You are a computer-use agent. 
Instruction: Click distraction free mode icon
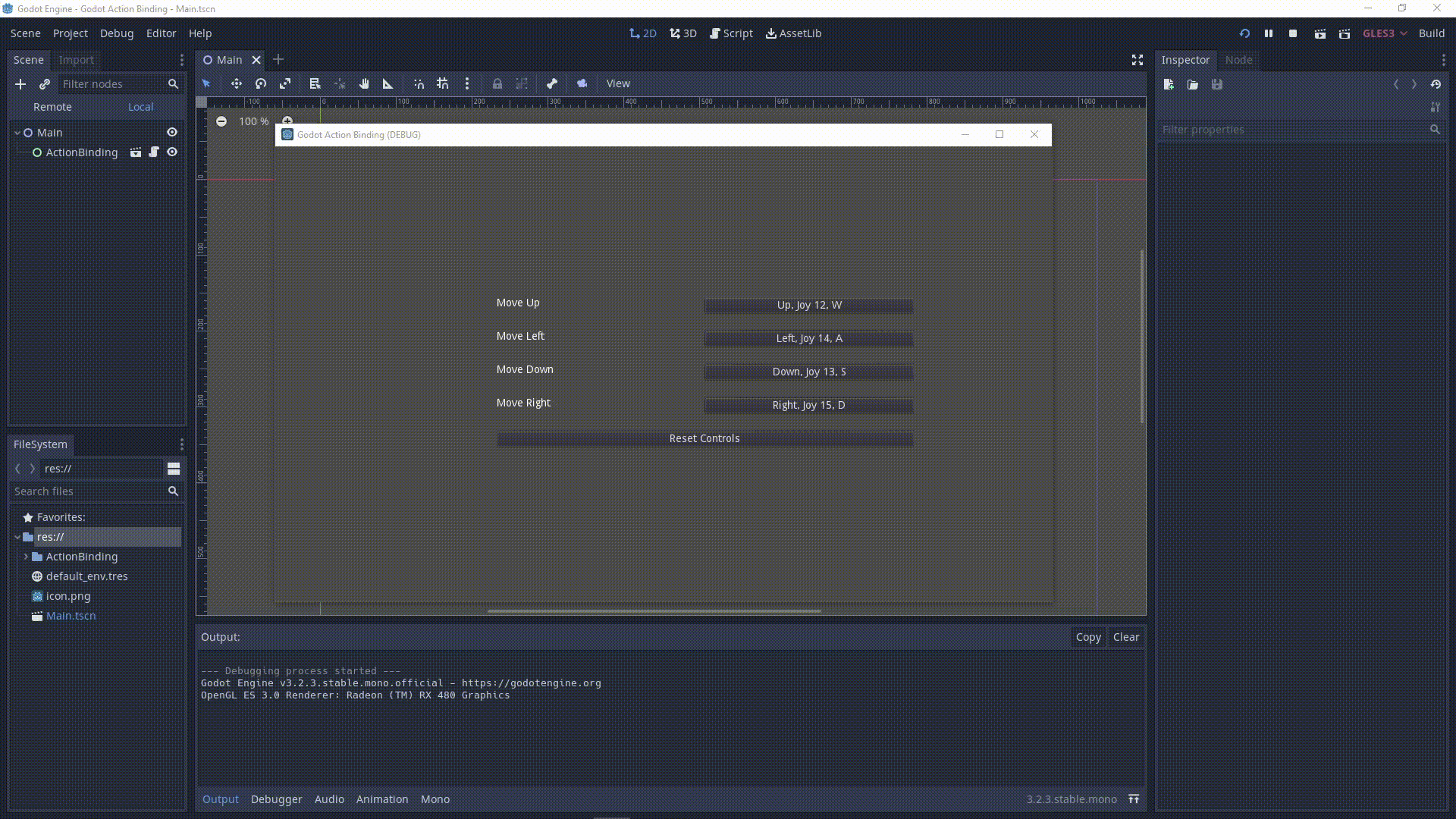tap(1137, 60)
